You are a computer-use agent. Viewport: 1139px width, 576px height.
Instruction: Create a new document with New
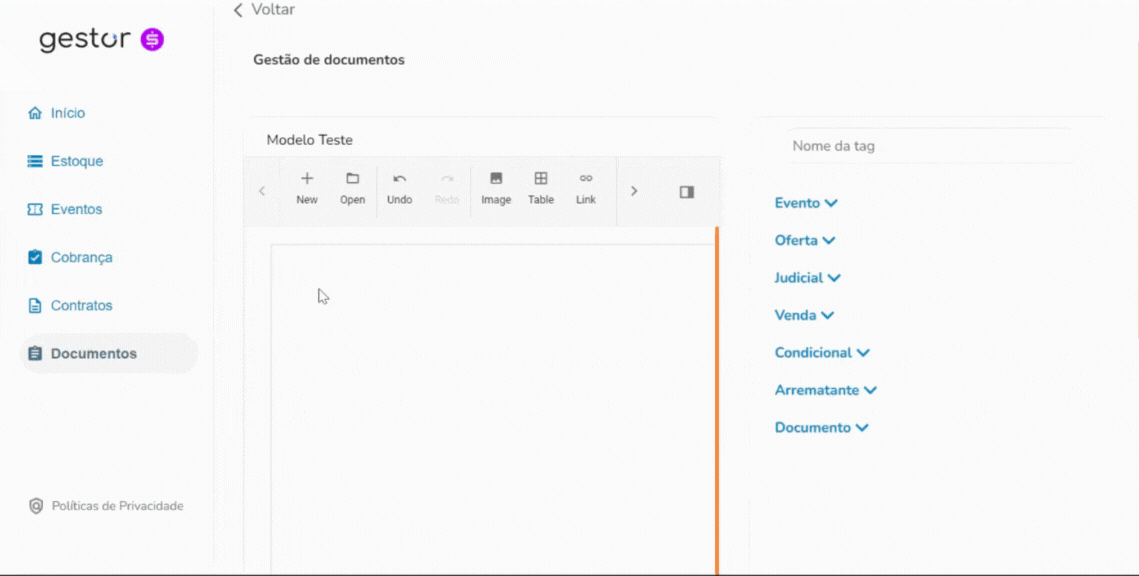coord(307,188)
